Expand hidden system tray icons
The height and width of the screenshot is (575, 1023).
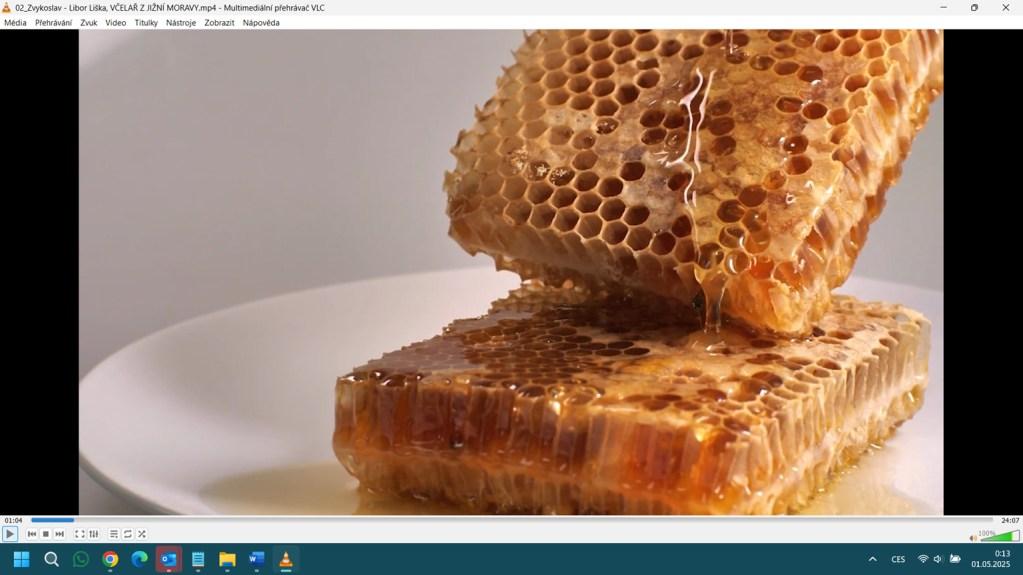click(872, 559)
